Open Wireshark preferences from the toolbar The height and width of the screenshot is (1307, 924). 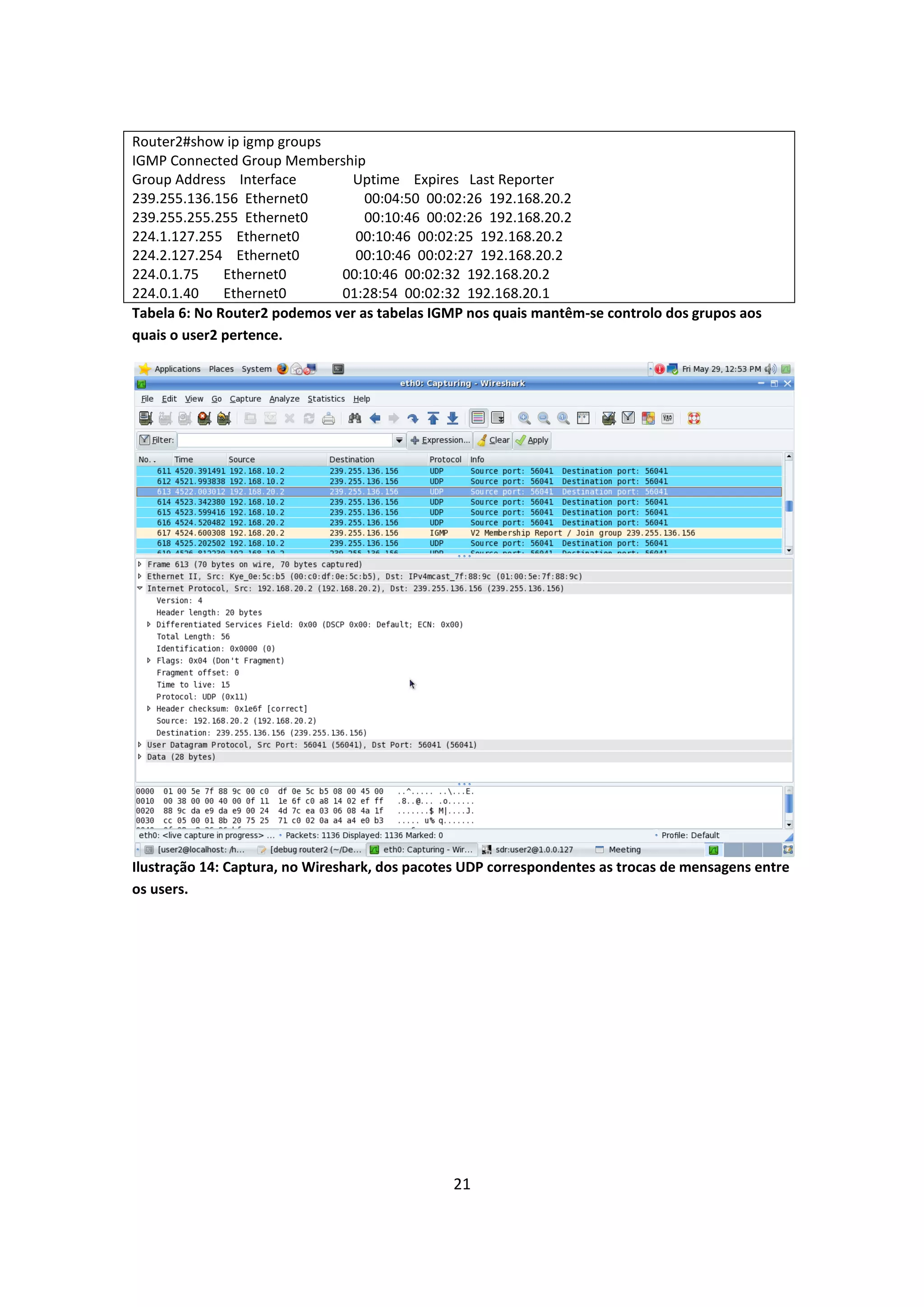668,418
